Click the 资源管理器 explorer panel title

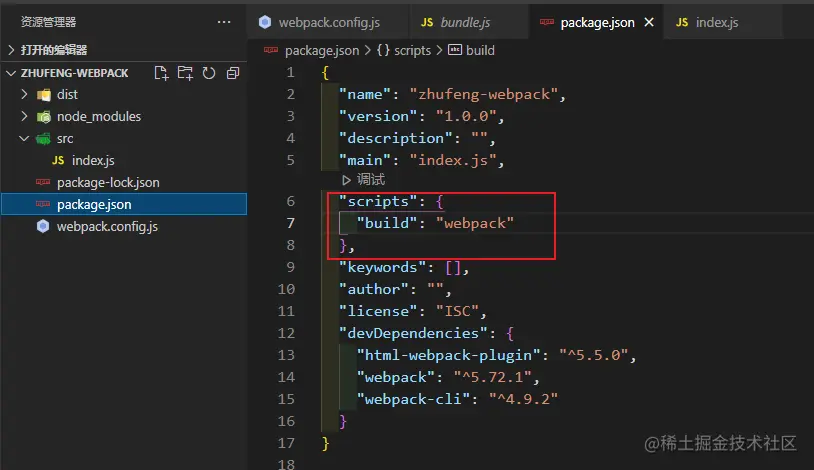(48, 22)
